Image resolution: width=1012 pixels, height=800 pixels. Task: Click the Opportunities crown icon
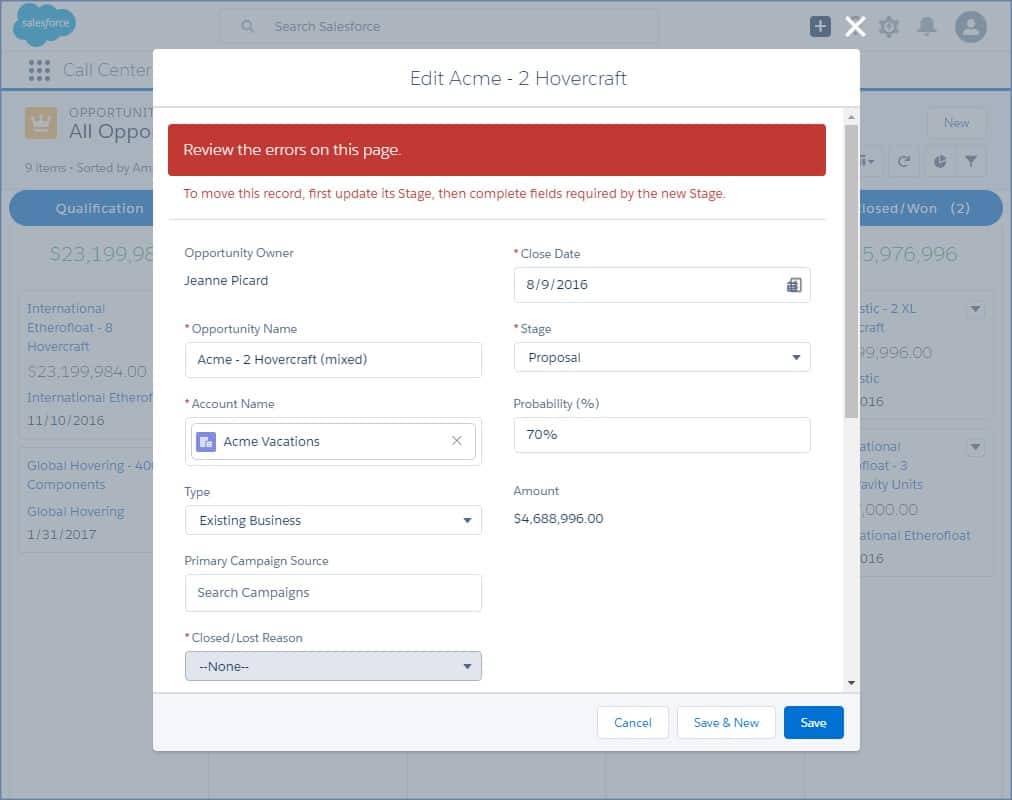tap(41, 123)
